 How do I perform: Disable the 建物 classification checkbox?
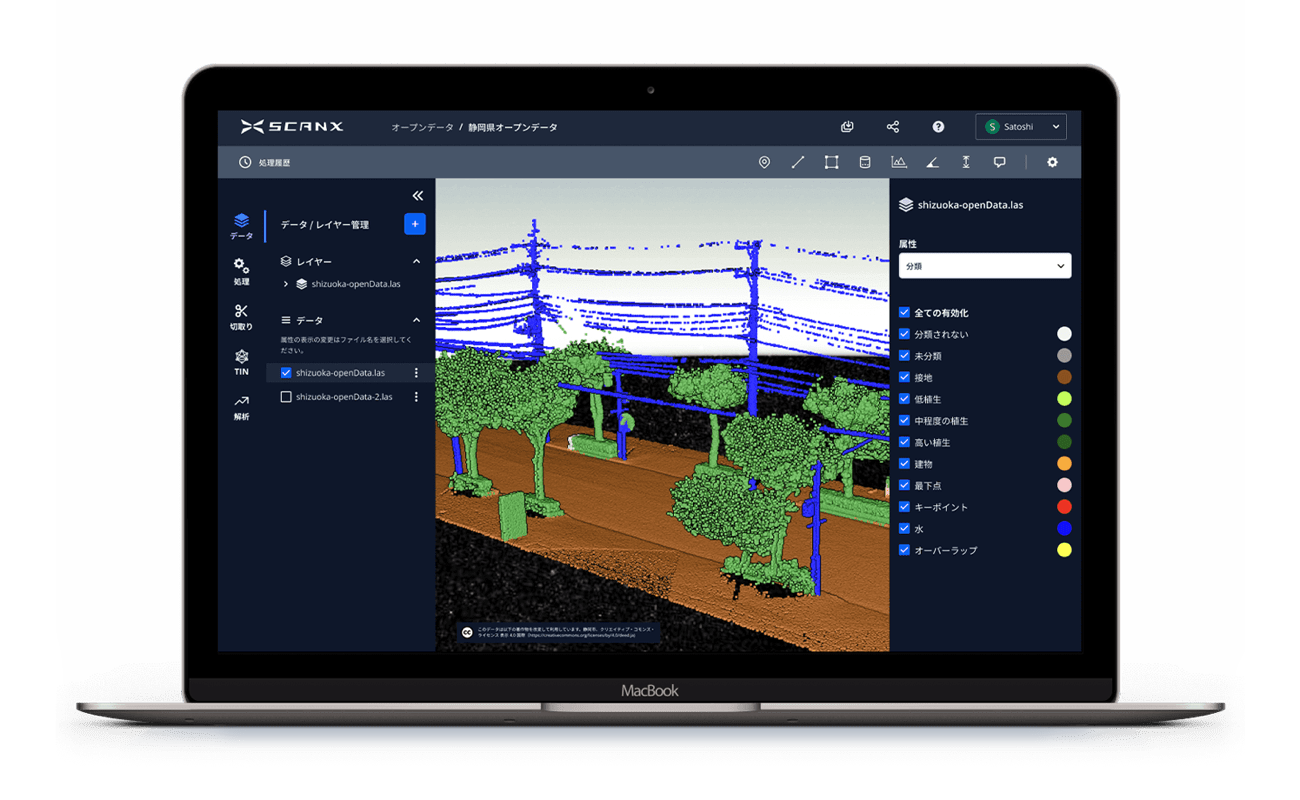(x=902, y=463)
